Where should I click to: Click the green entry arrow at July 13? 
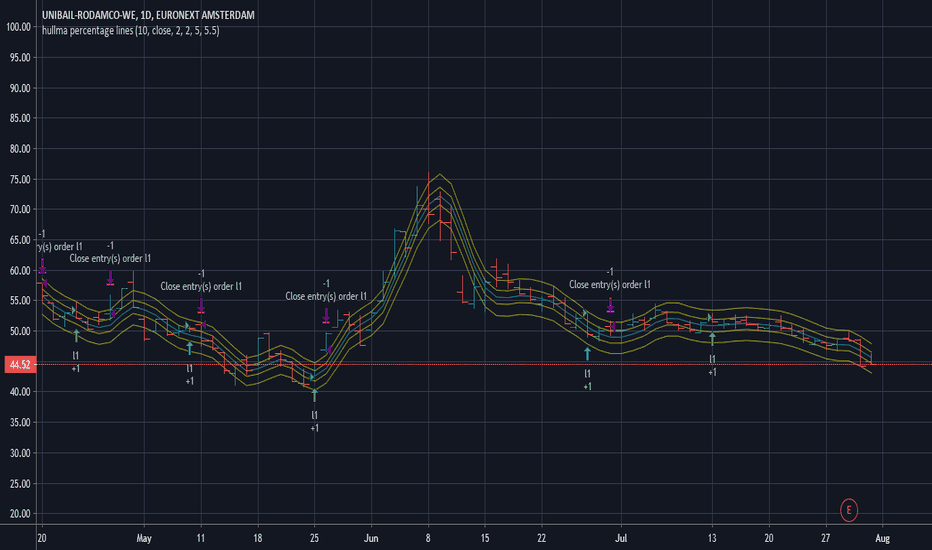[x=712, y=339]
